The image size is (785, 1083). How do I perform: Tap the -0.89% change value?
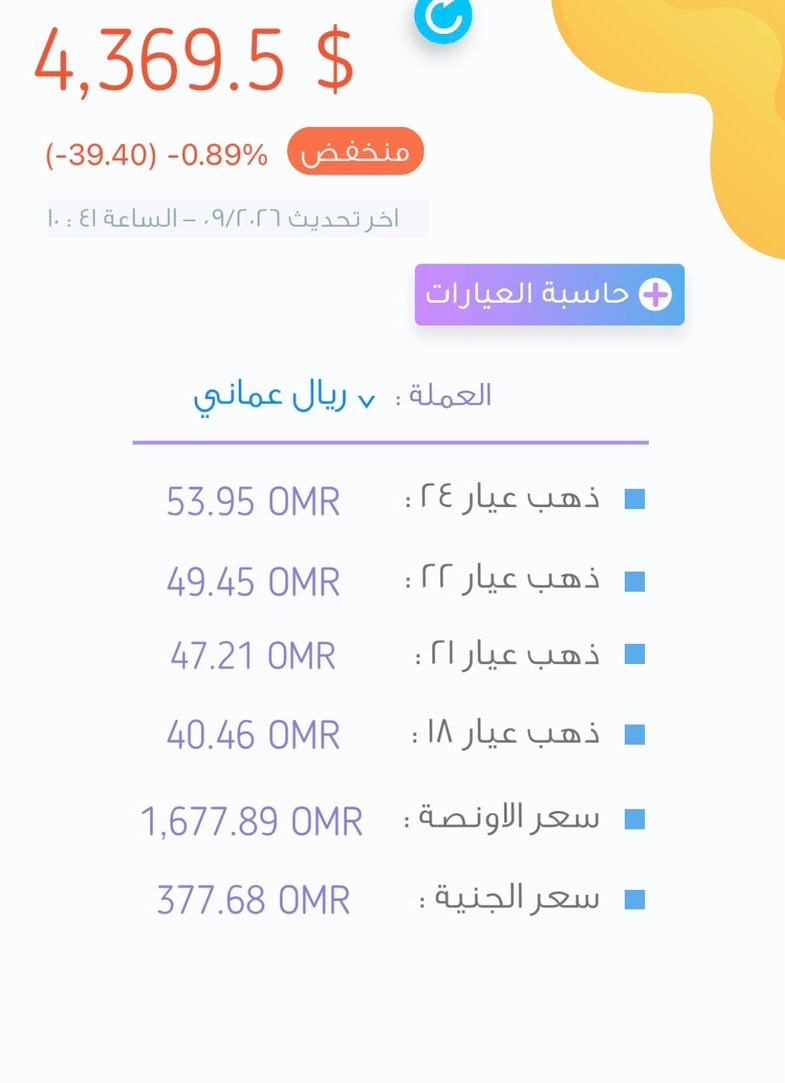tap(217, 155)
